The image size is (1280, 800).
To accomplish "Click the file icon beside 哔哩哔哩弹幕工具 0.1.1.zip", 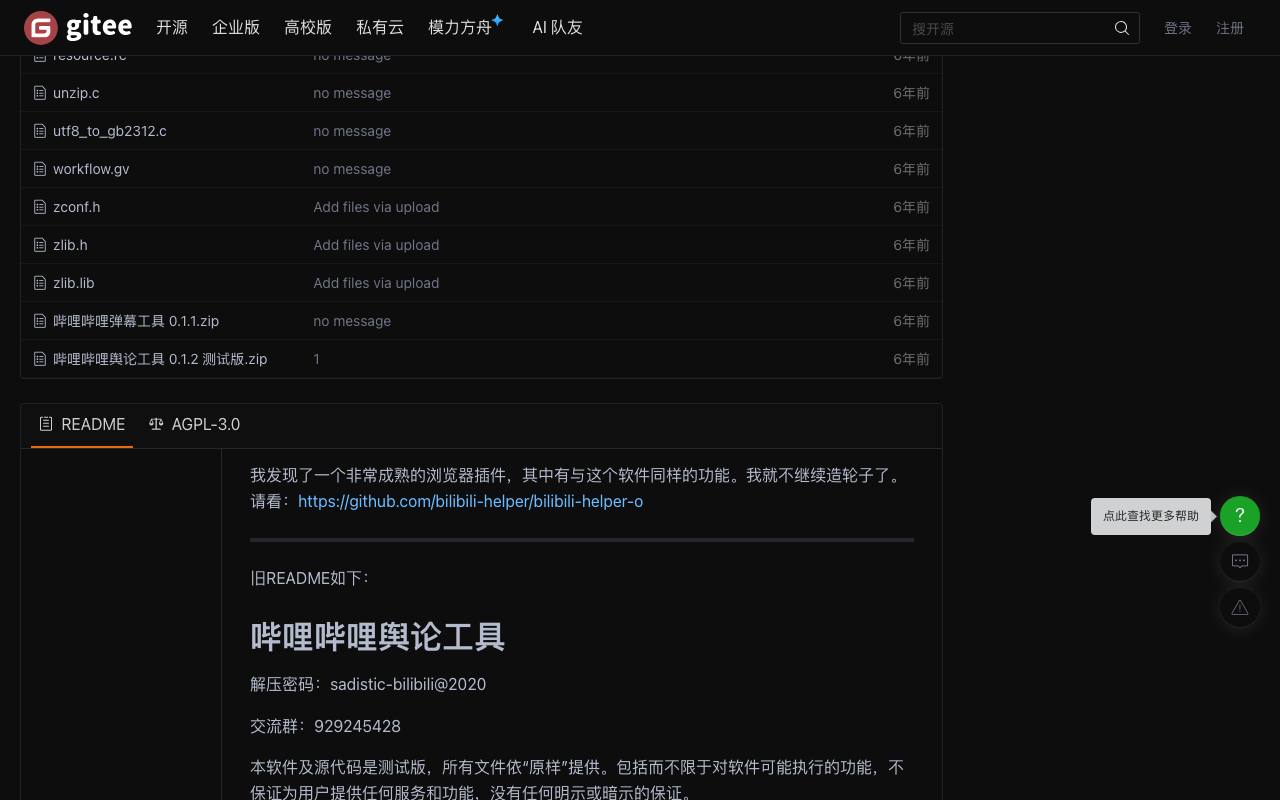I will (40, 321).
